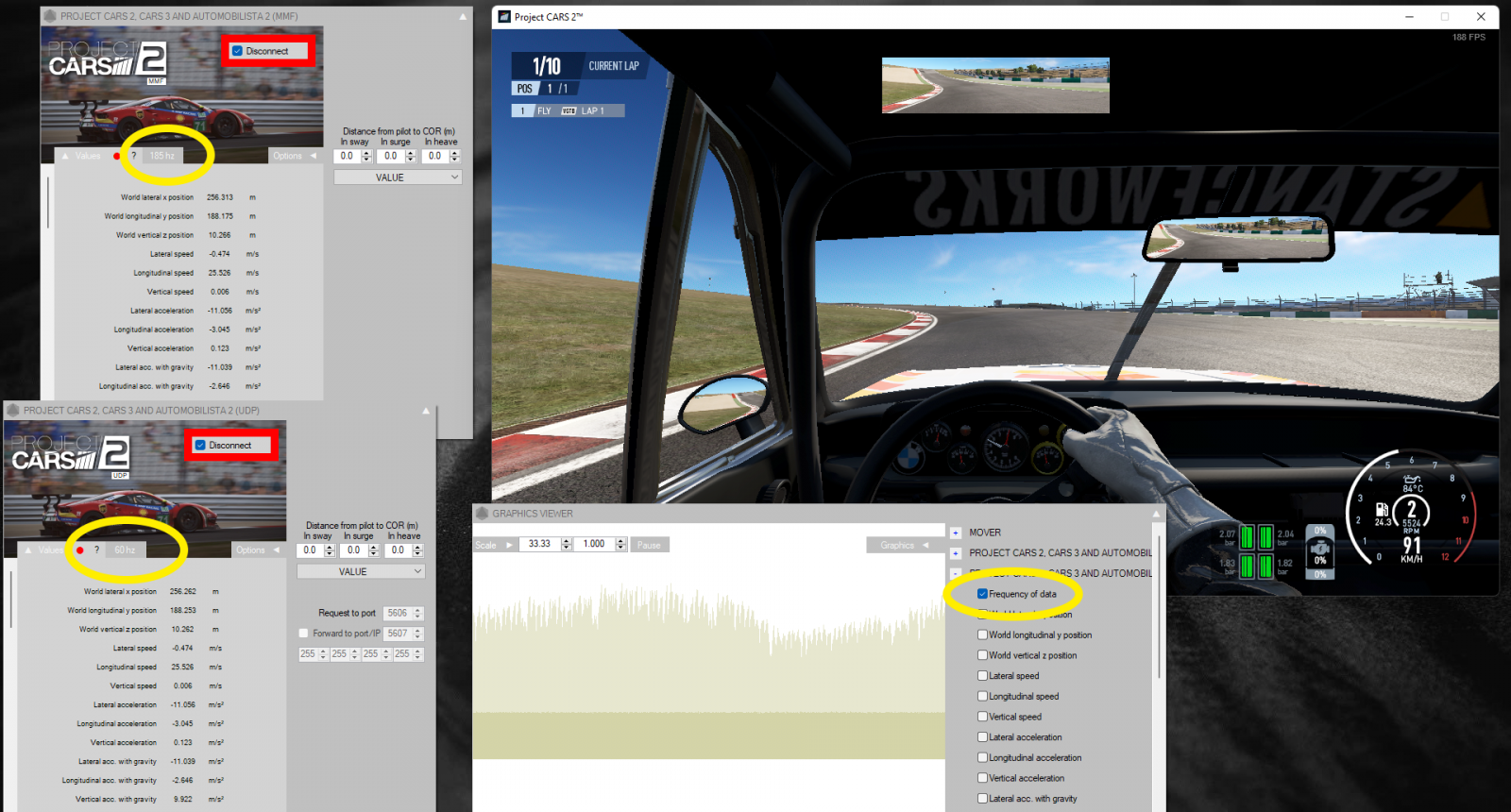This screenshot has height=812, width=1511.
Task: Check World longitudinal y position graph box
Action: (x=982, y=634)
